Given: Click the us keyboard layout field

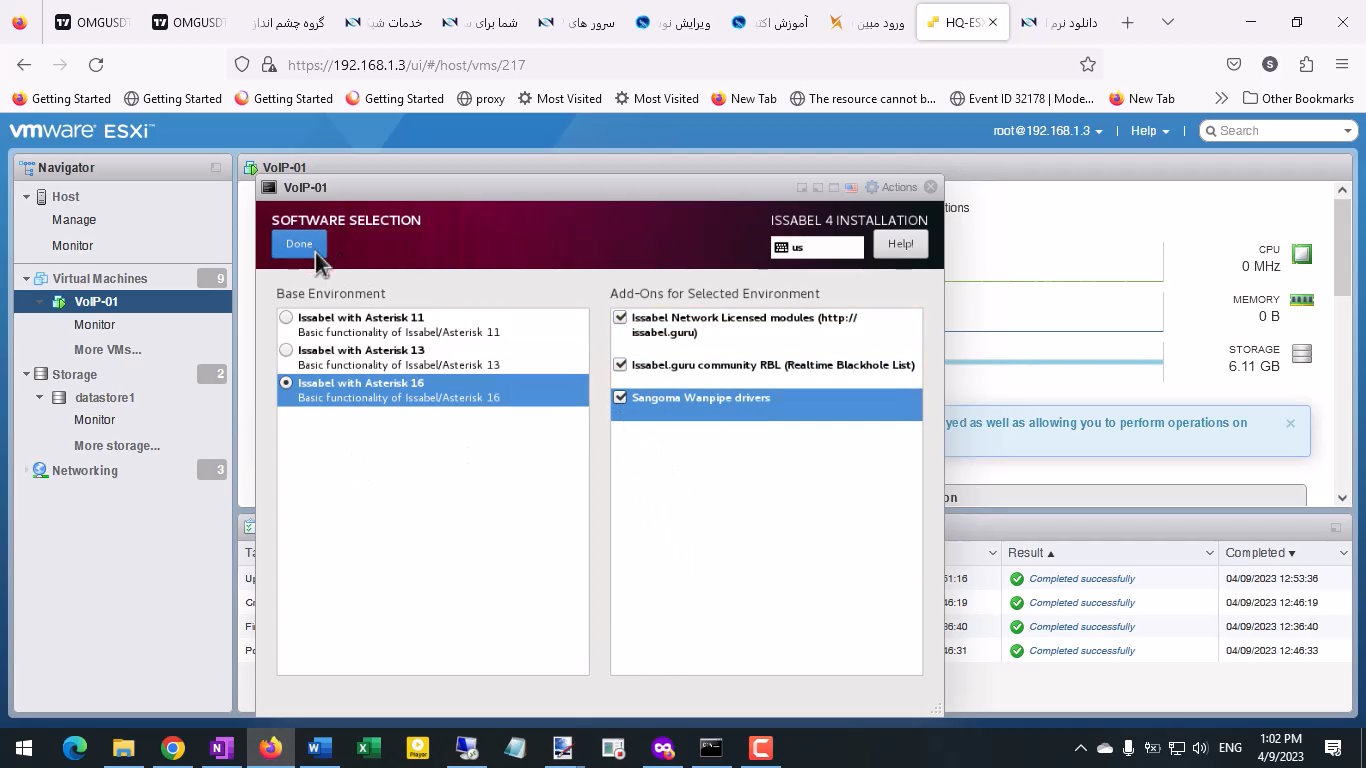Looking at the screenshot, I should click(x=817, y=247).
